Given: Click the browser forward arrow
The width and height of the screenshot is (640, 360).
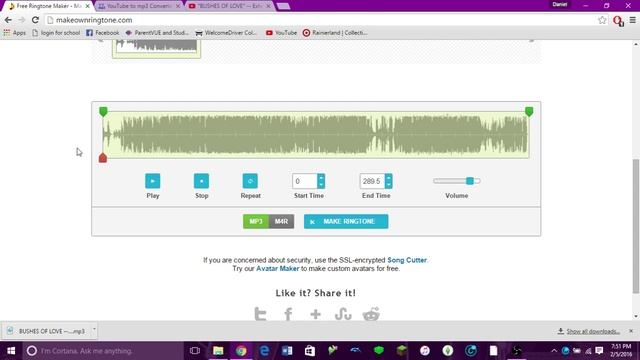Looking at the screenshot, I should pos(22,20).
